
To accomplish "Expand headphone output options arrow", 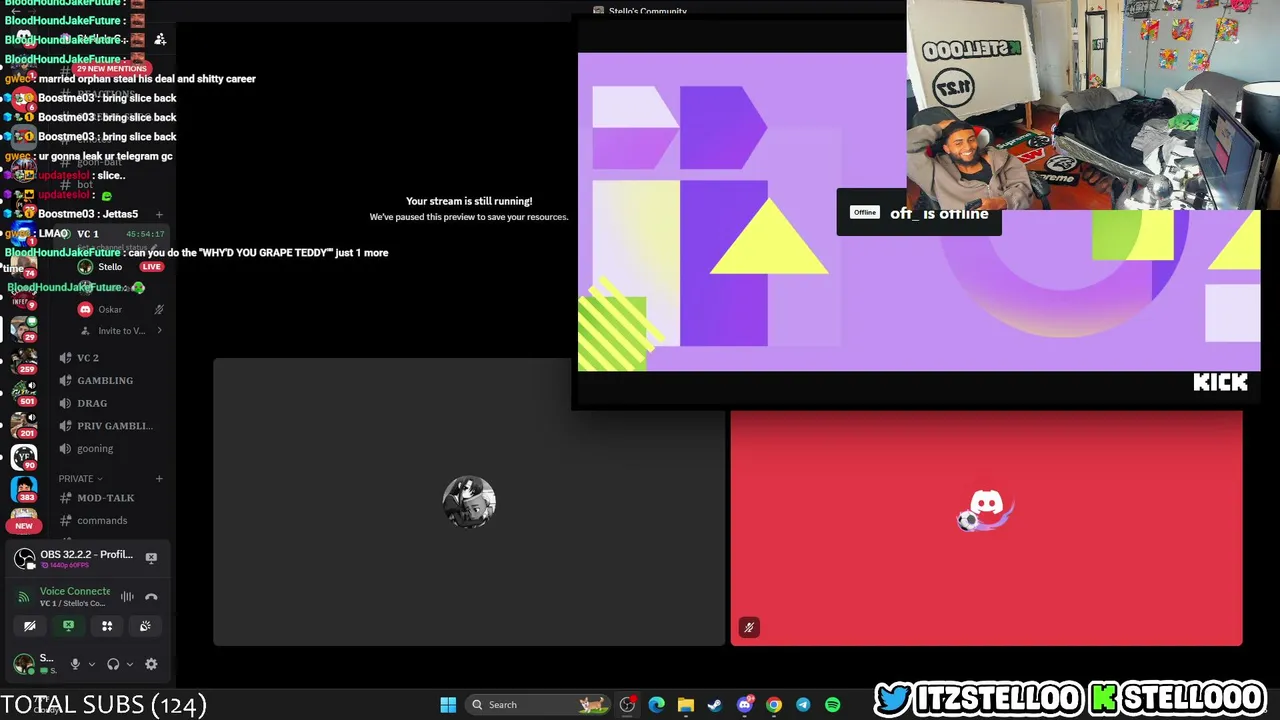I will point(130,664).
